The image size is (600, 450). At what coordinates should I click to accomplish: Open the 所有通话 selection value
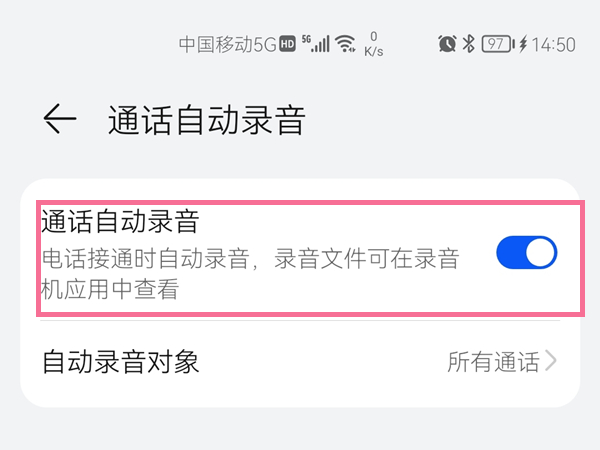point(493,361)
